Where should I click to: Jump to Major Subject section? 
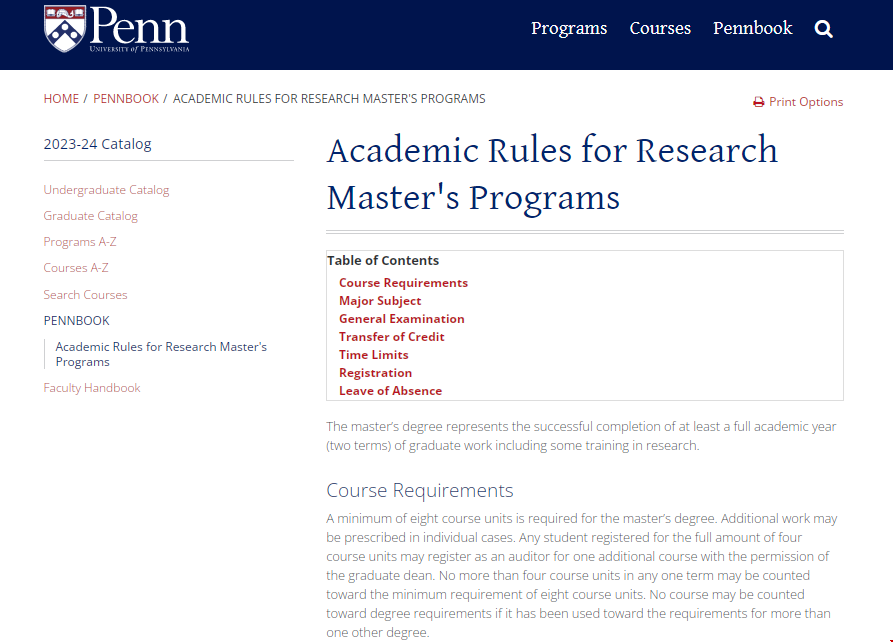(380, 301)
